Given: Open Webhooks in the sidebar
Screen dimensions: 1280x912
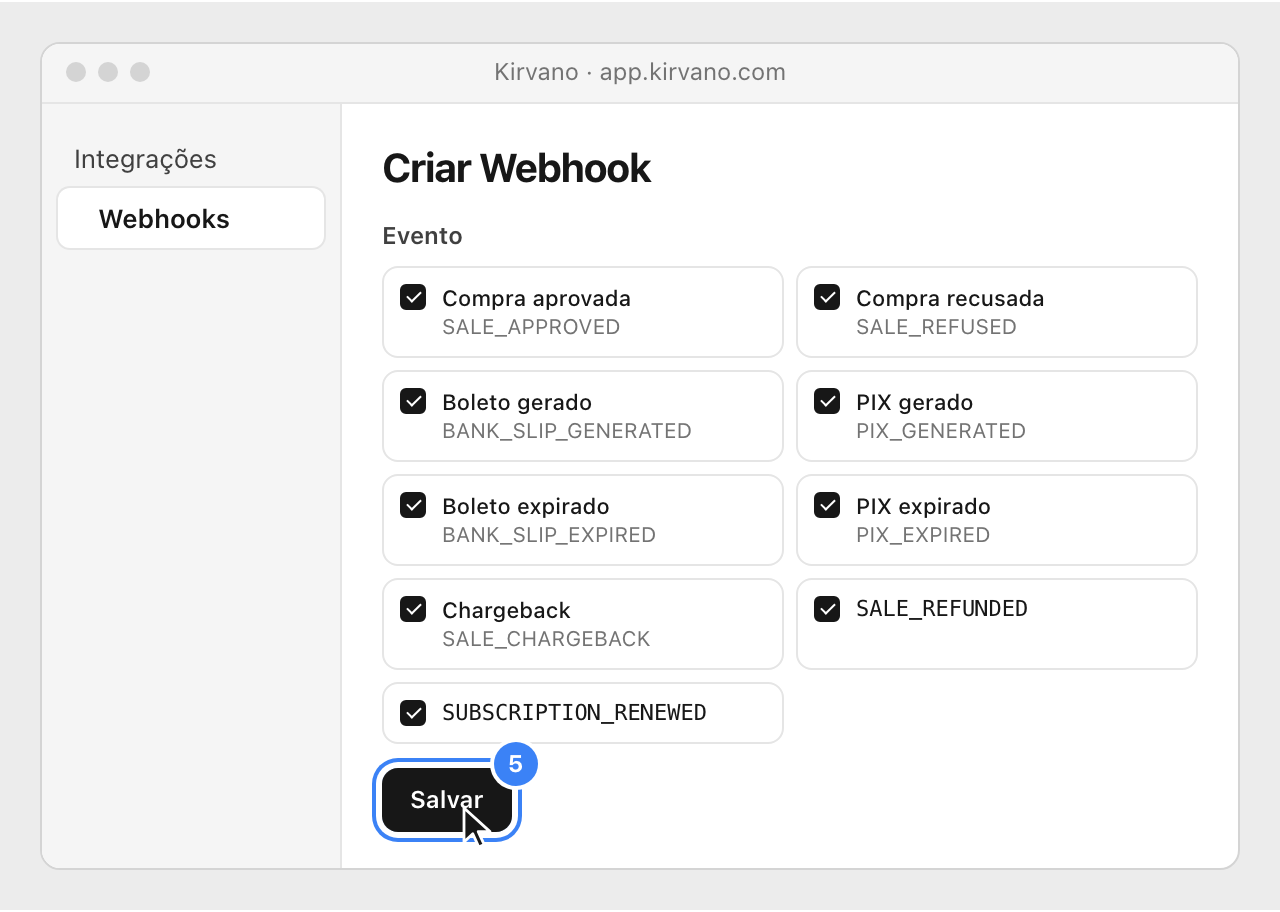Looking at the screenshot, I should click(x=191, y=218).
